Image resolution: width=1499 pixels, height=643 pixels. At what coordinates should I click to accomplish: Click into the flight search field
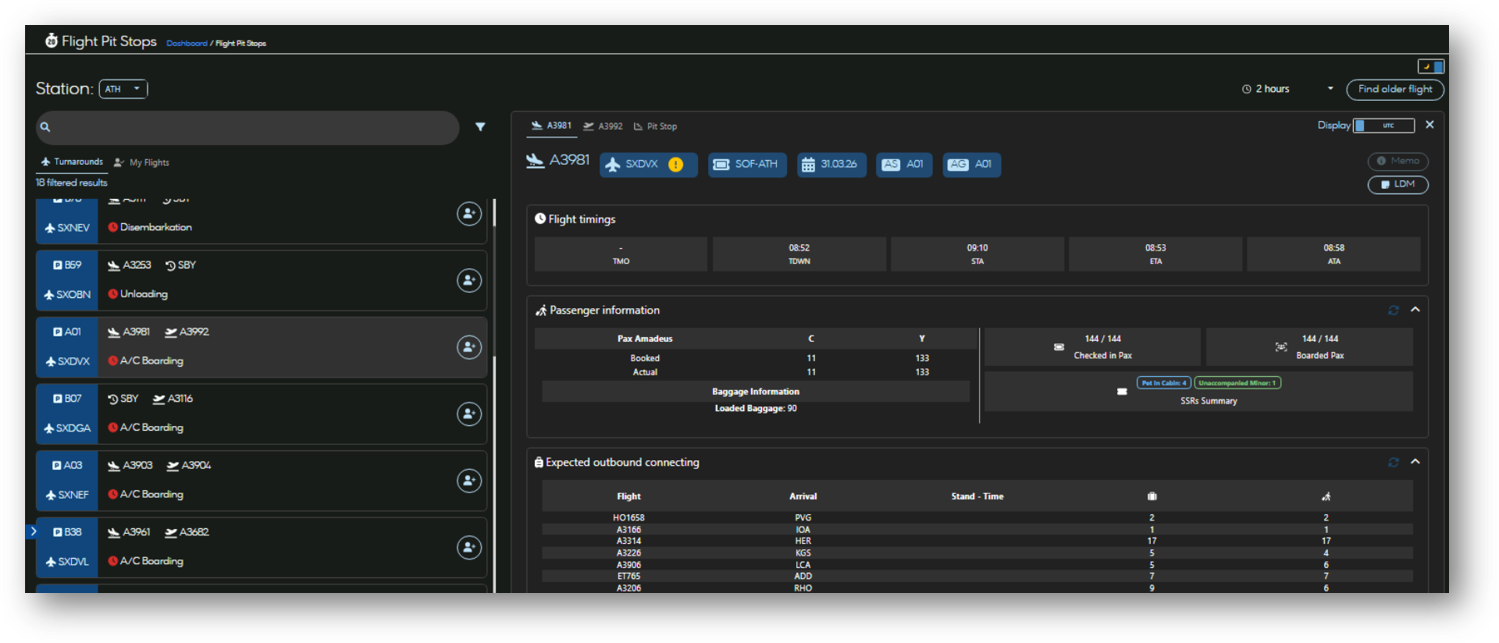click(x=250, y=128)
